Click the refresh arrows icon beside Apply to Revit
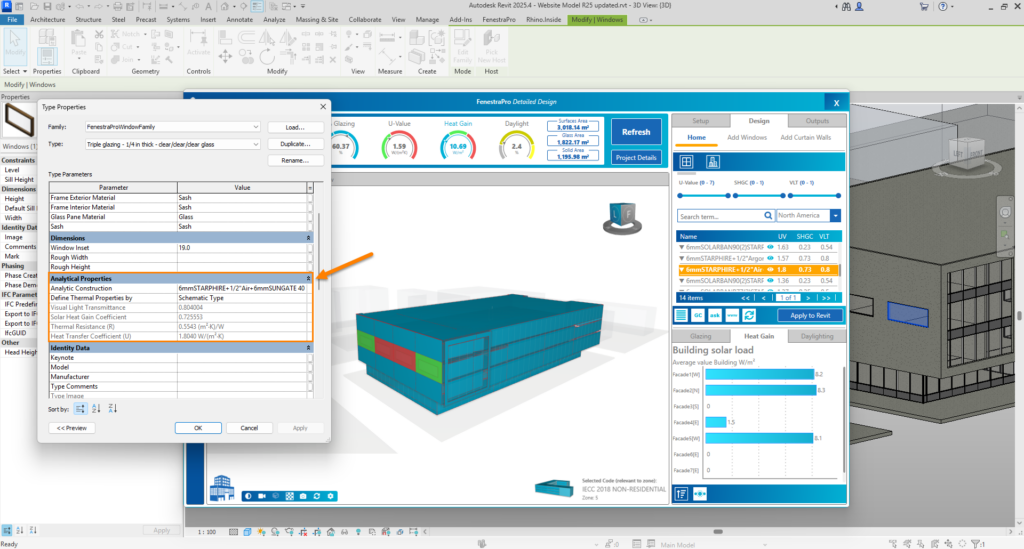This screenshot has height=549, width=1024. [x=749, y=315]
